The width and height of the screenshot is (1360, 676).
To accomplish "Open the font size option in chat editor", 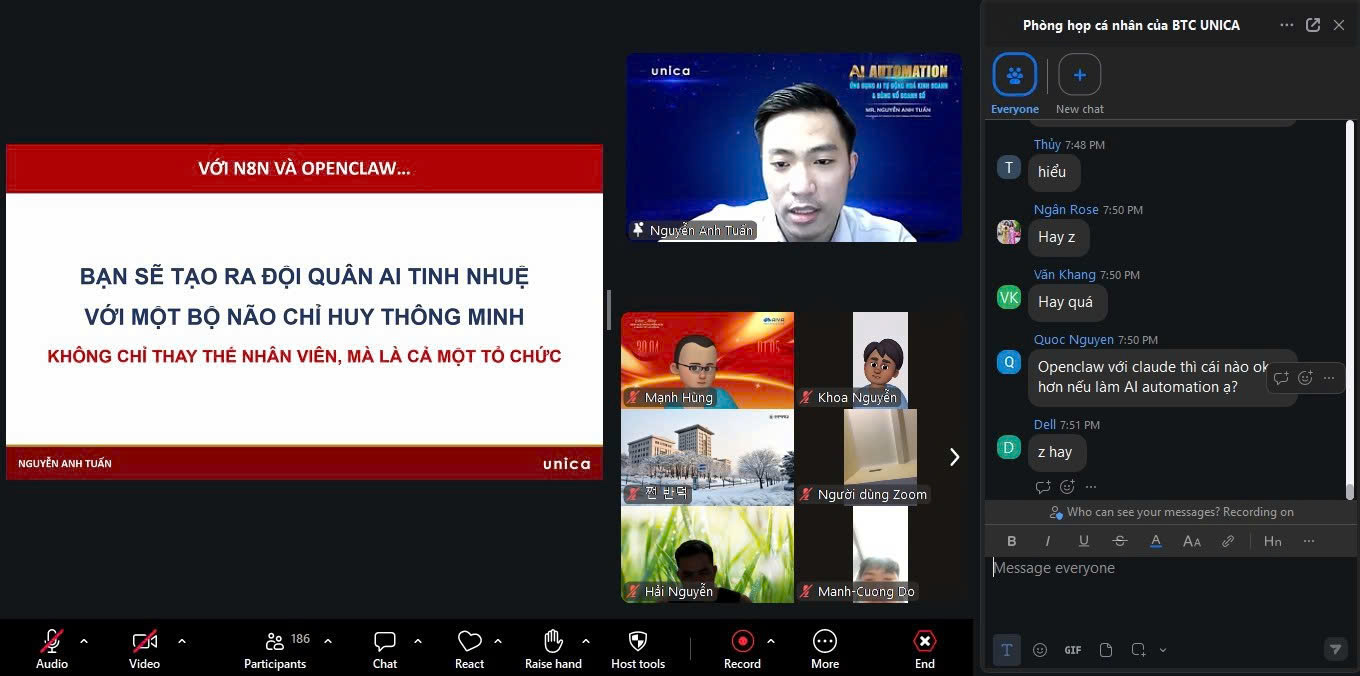I will (1192, 541).
